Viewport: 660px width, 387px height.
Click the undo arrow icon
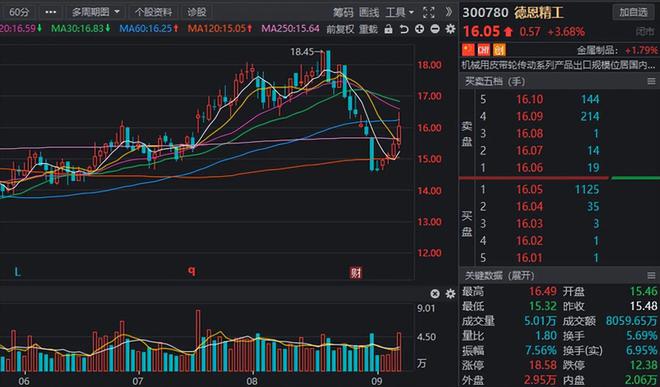[x=404, y=29]
